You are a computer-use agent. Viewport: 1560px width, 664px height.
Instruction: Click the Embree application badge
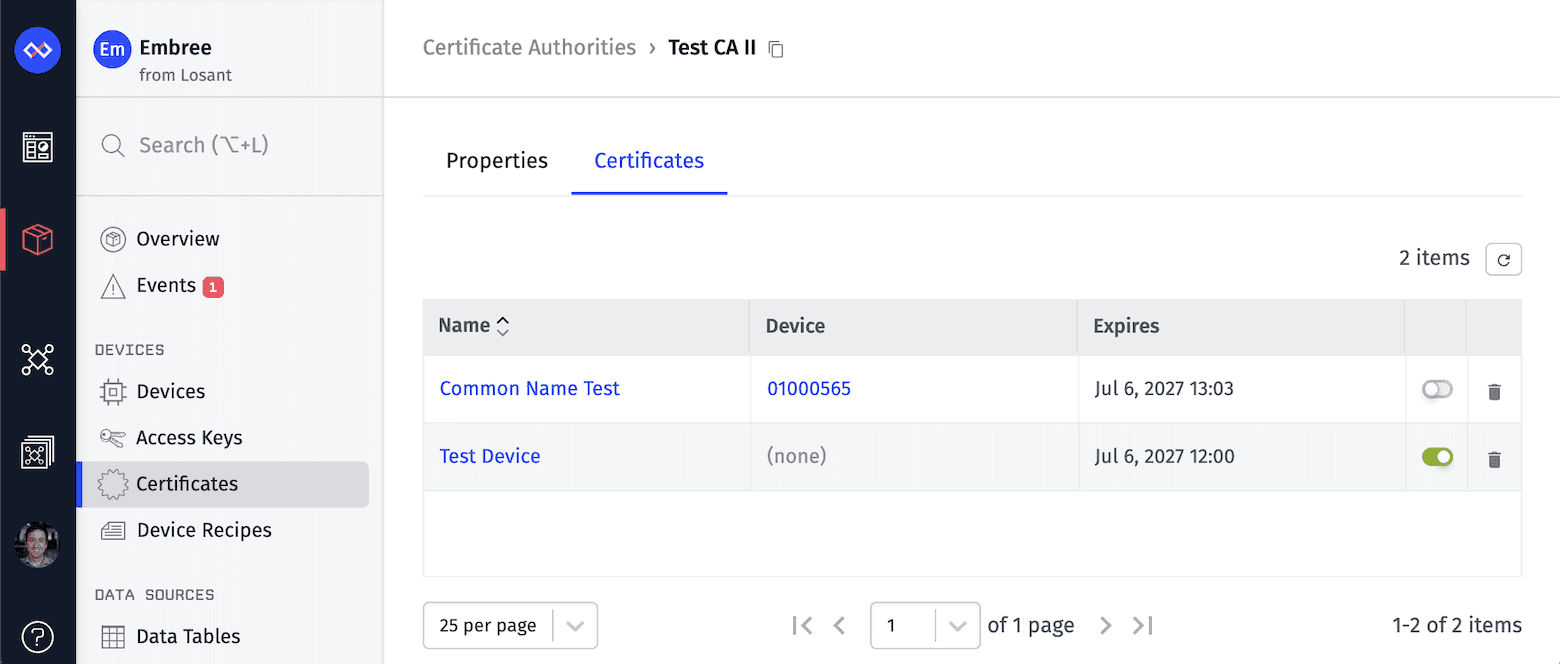click(112, 49)
